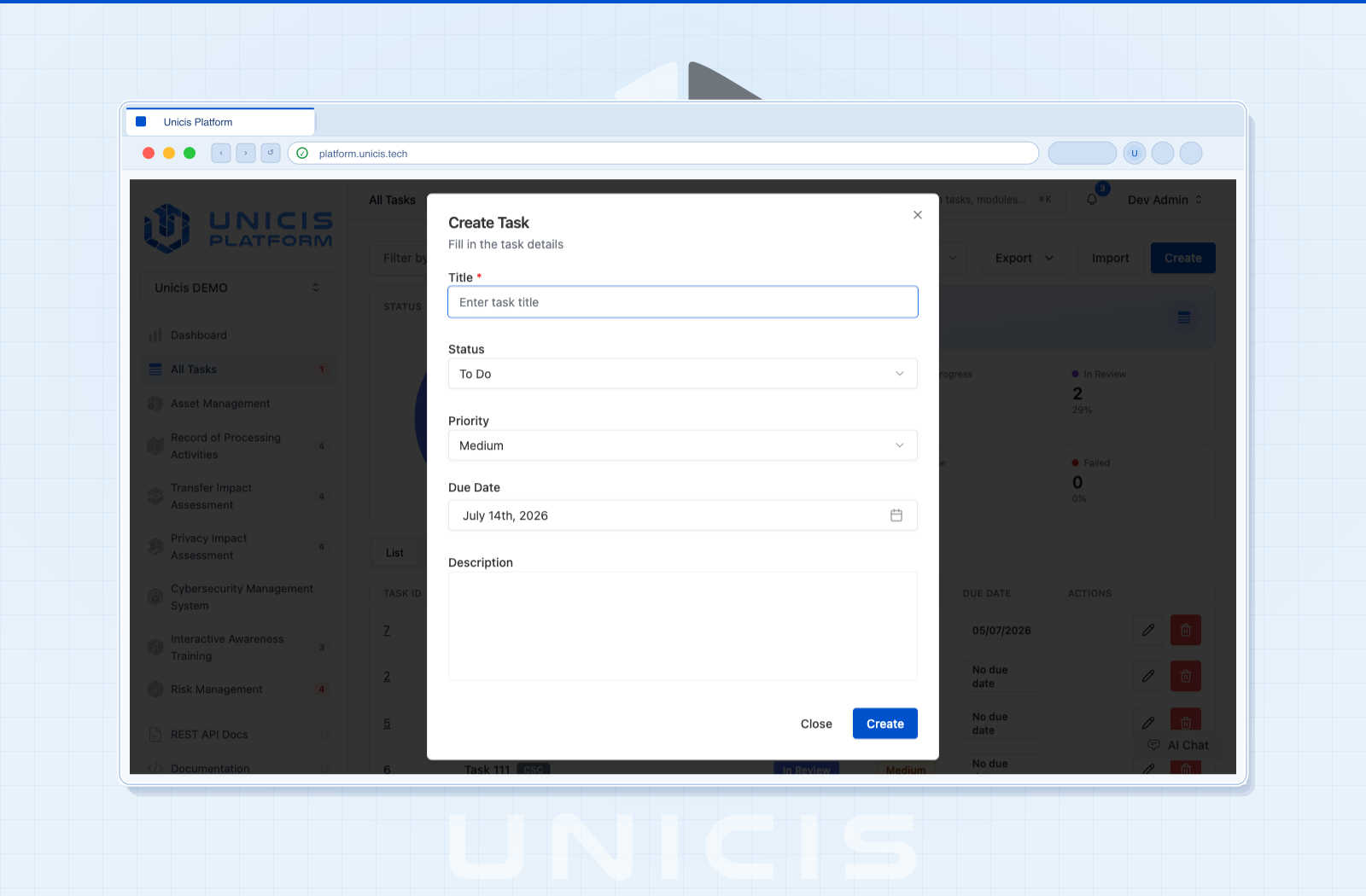Viewport: 1366px width, 896px height.
Task: Open the Export dropdown
Action: pyautogui.click(x=1024, y=258)
